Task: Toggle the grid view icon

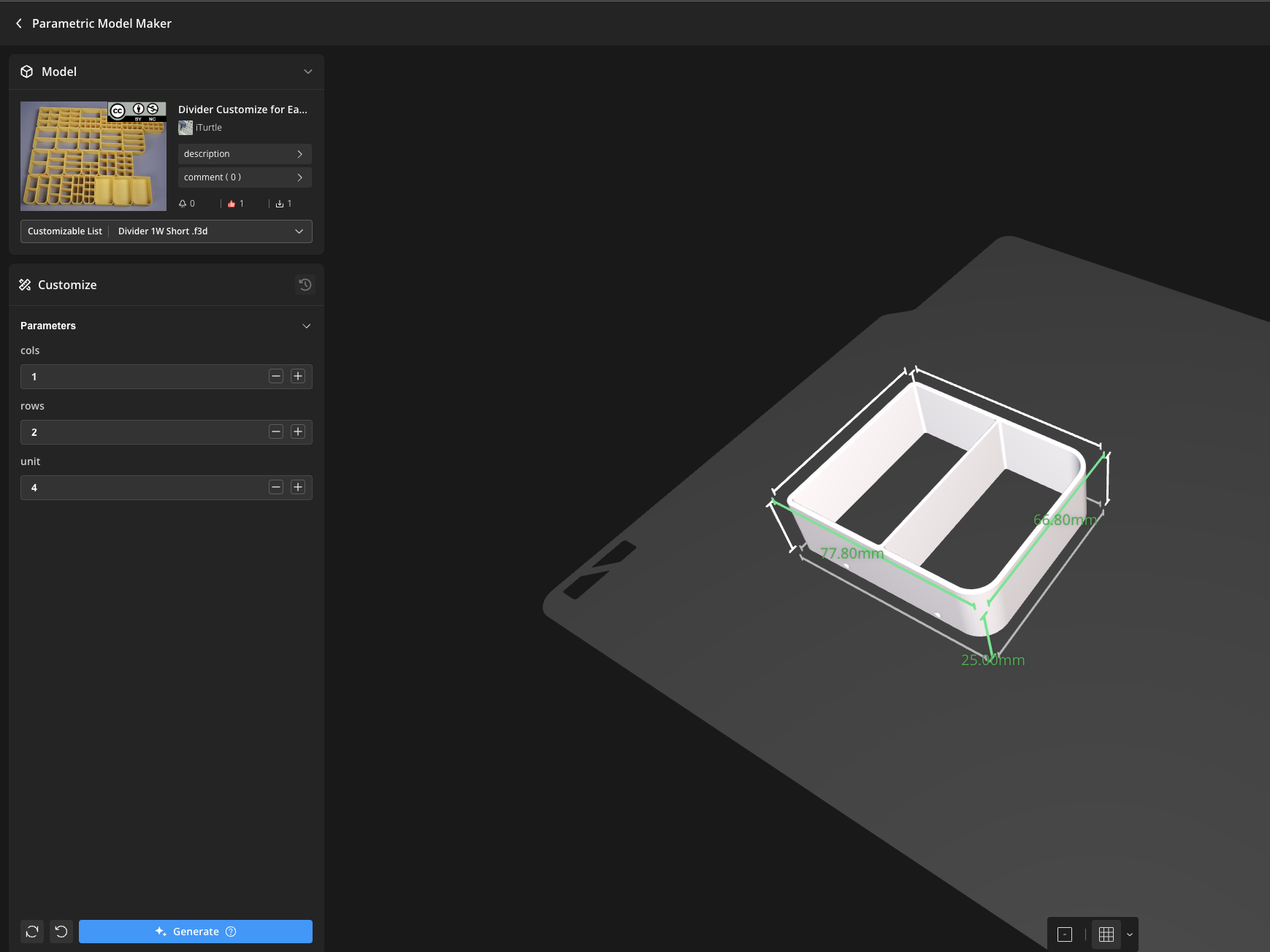Action: (1106, 934)
